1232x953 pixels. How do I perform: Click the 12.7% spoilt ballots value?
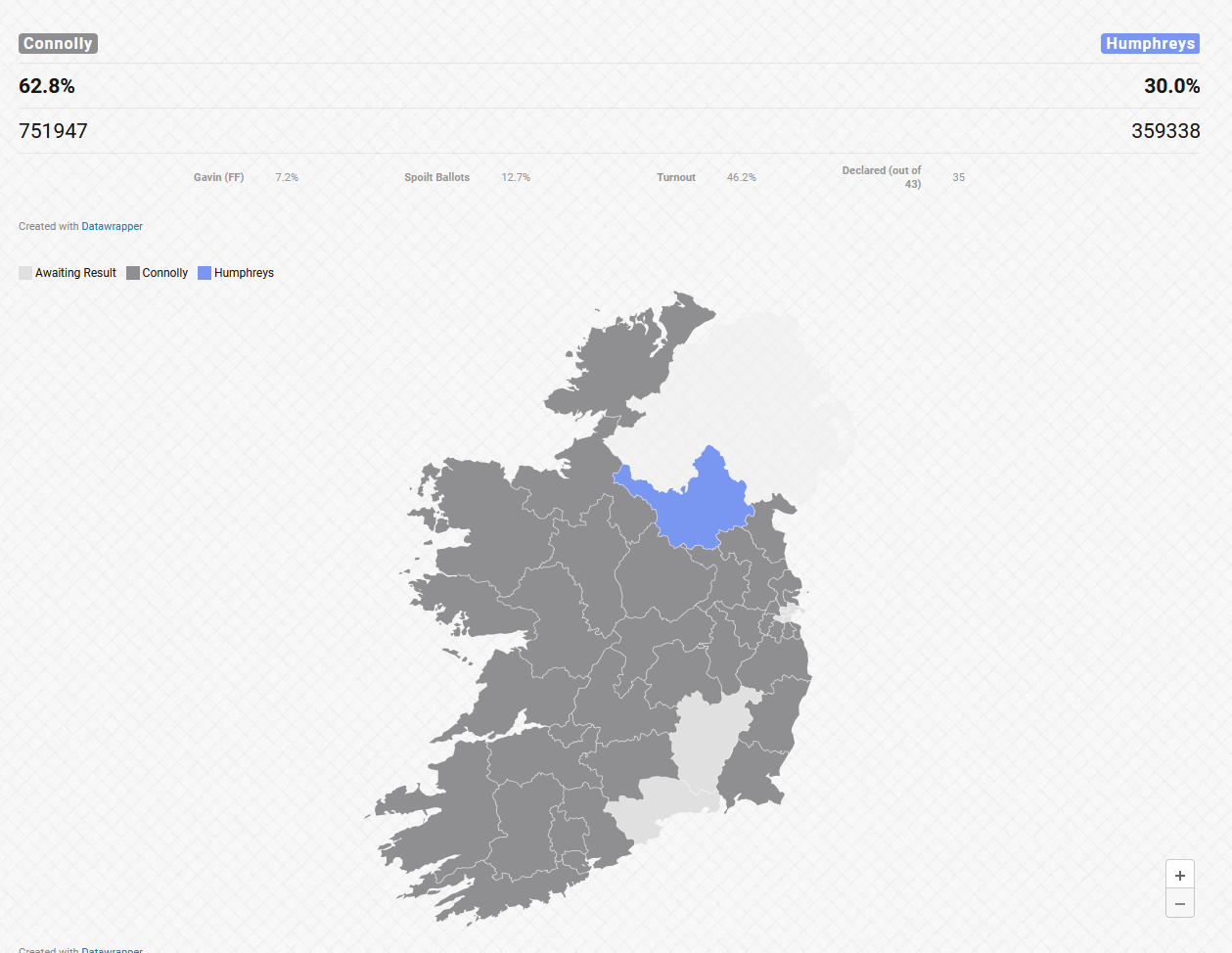tap(516, 177)
